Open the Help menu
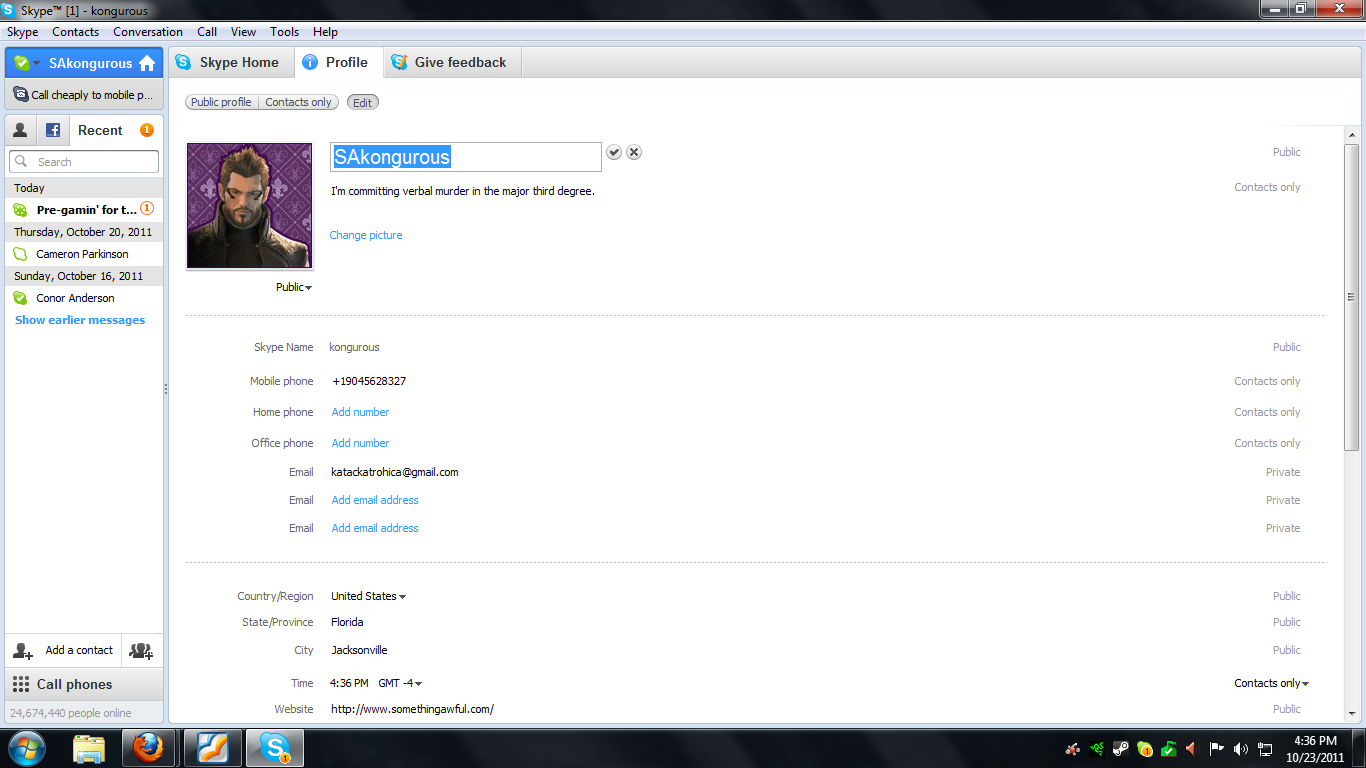Viewport: 1366px width, 768px height. pyautogui.click(x=325, y=32)
